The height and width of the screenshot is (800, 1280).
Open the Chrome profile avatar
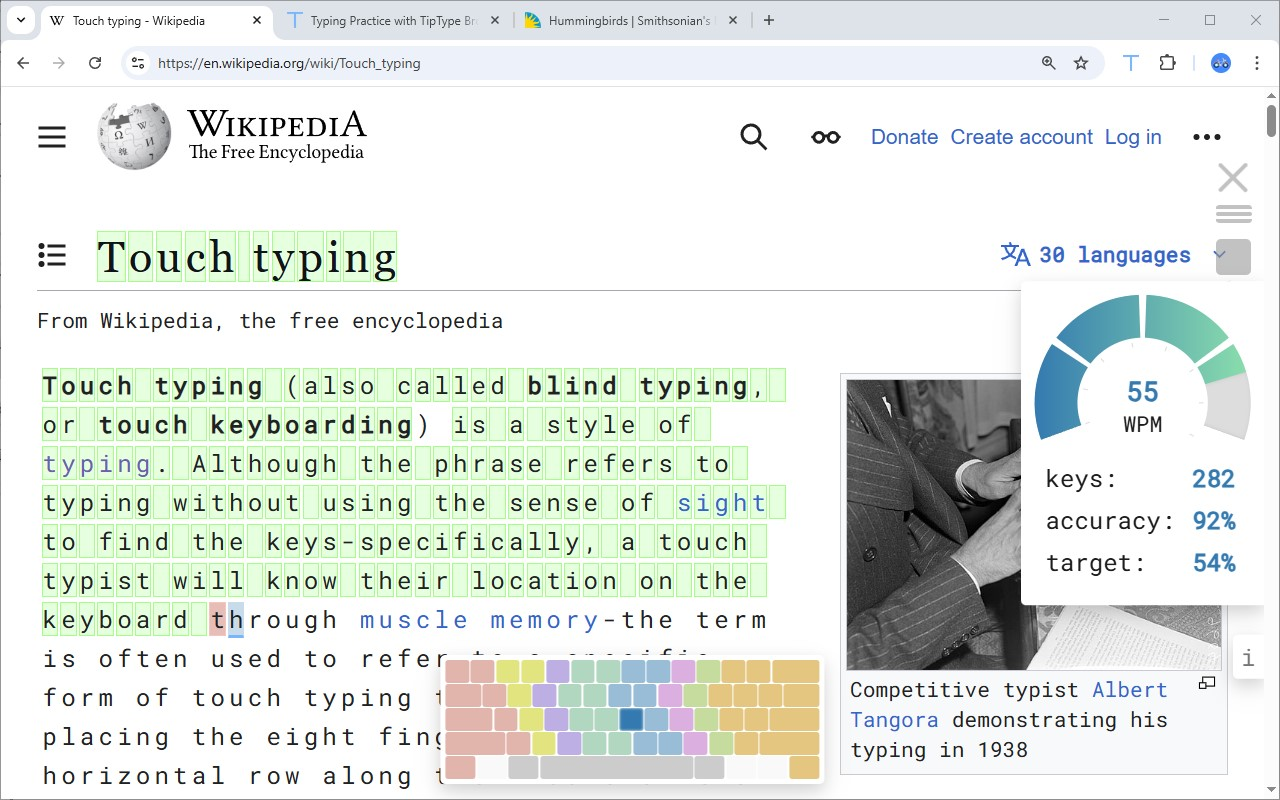click(1221, 63)
